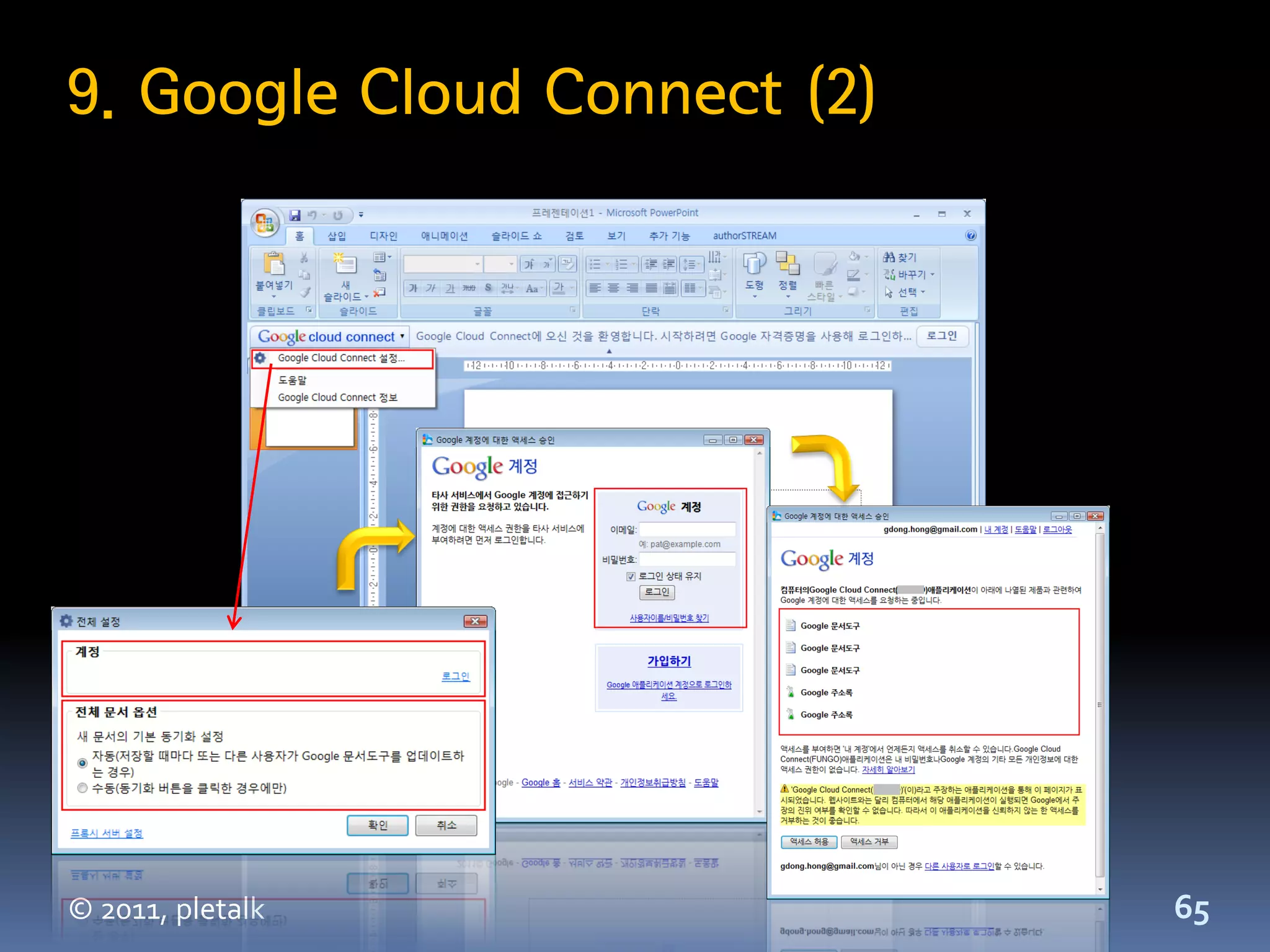This screenshot has height=952, width=1270.
Task: Open the font name dropdown
Action: pos(477,265)
